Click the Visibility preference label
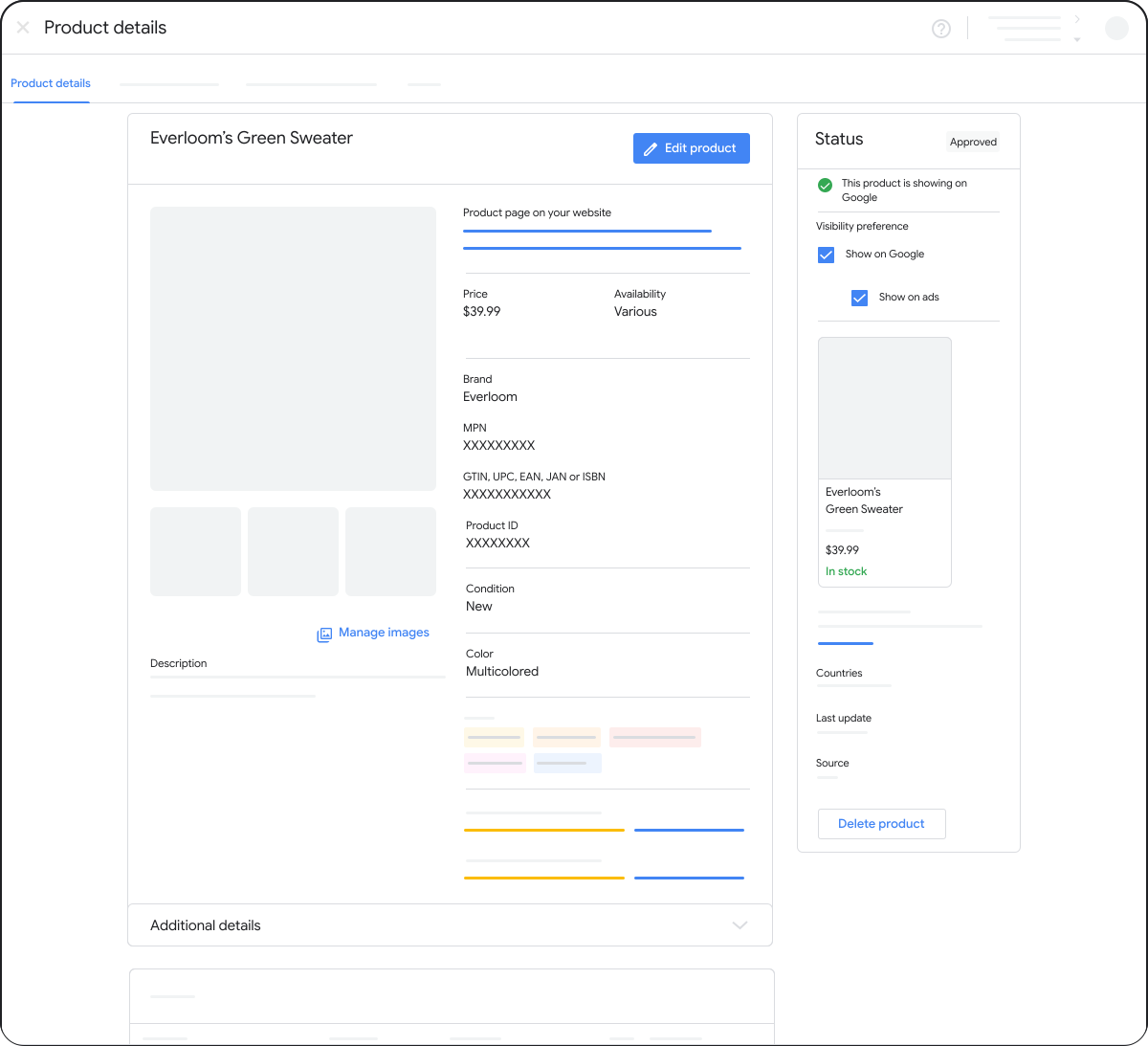Screen dimensions: 1148x1046 pos(862,227)
